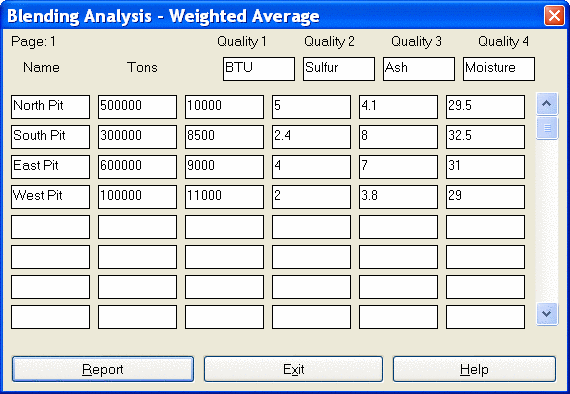
Task: Click East Pit BTU value 9000
Action: point(224,167)
